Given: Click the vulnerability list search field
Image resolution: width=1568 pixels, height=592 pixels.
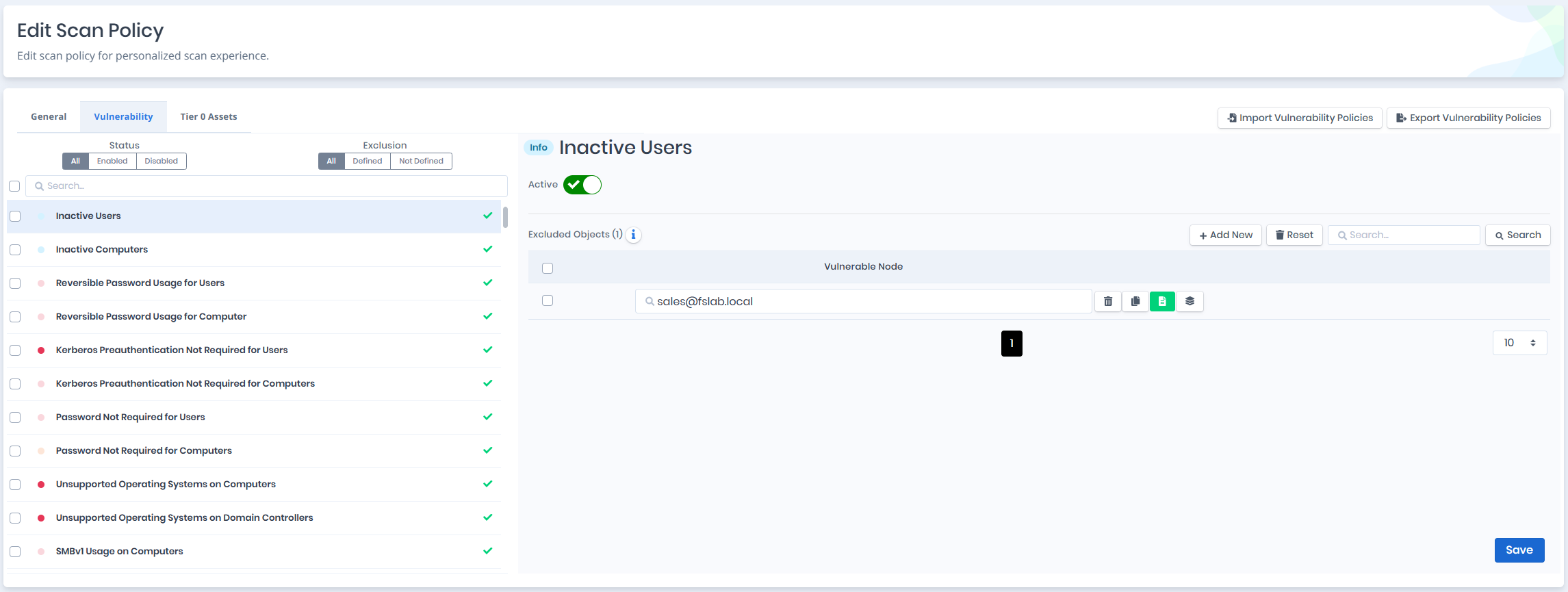Looking at the screenshot, I should [267, 186].
